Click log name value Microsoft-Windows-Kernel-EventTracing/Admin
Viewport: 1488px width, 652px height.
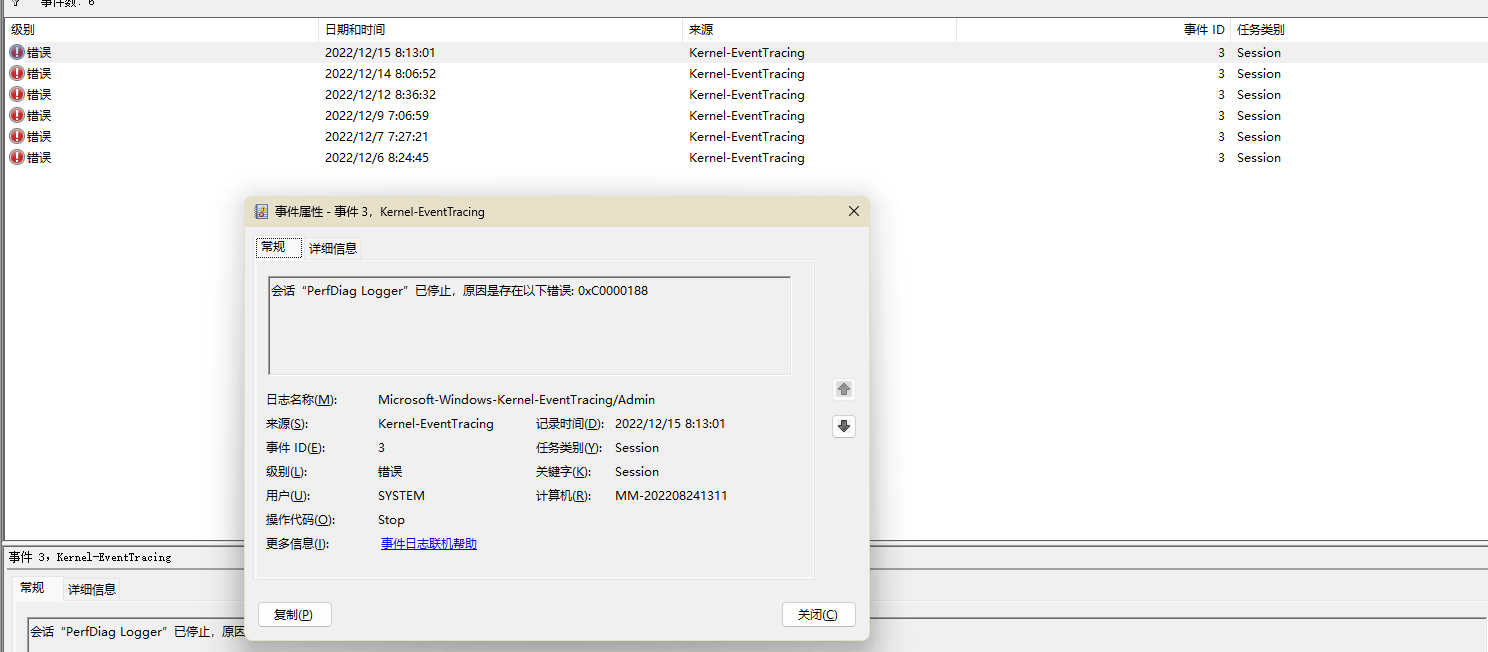tap(516, 399)
